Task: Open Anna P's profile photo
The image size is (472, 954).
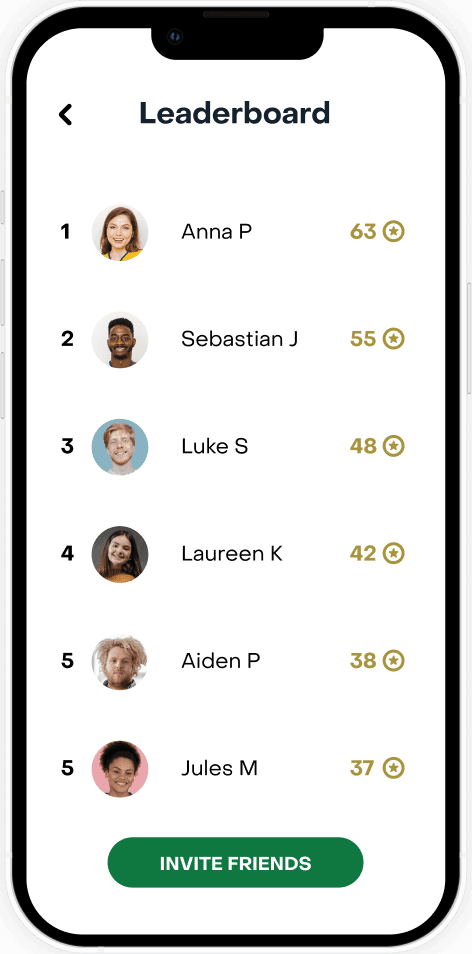Action: 120,232
